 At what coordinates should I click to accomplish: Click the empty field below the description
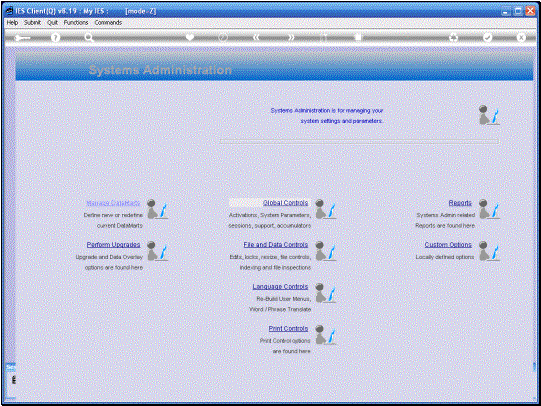[359, 141]
